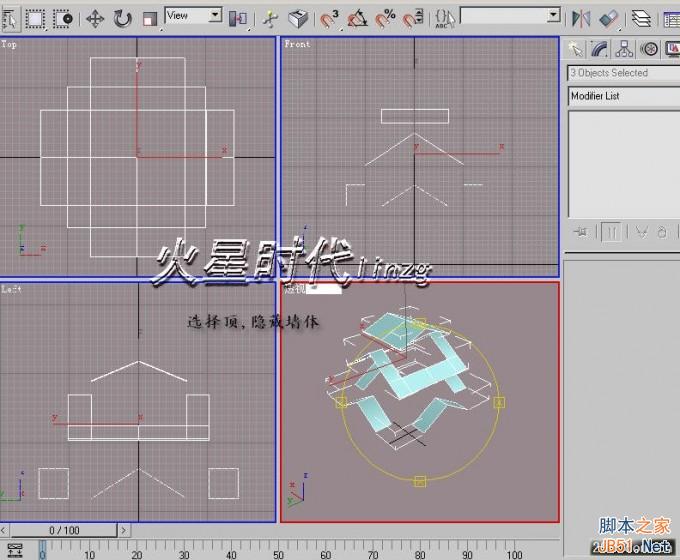Step time slider back with left arrow
Image resolution: width=680 pixels, height=560 pixels.
coord(4,530)
